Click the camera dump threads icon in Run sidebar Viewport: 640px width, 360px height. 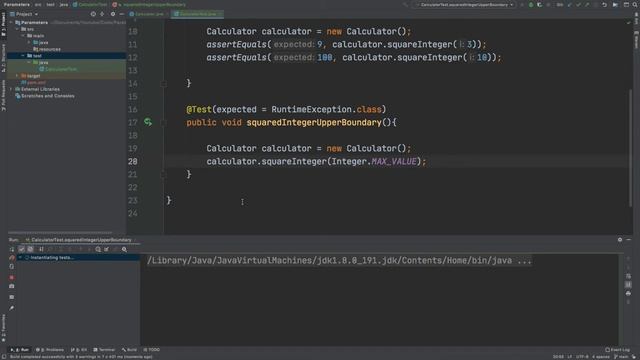point(11,287)
